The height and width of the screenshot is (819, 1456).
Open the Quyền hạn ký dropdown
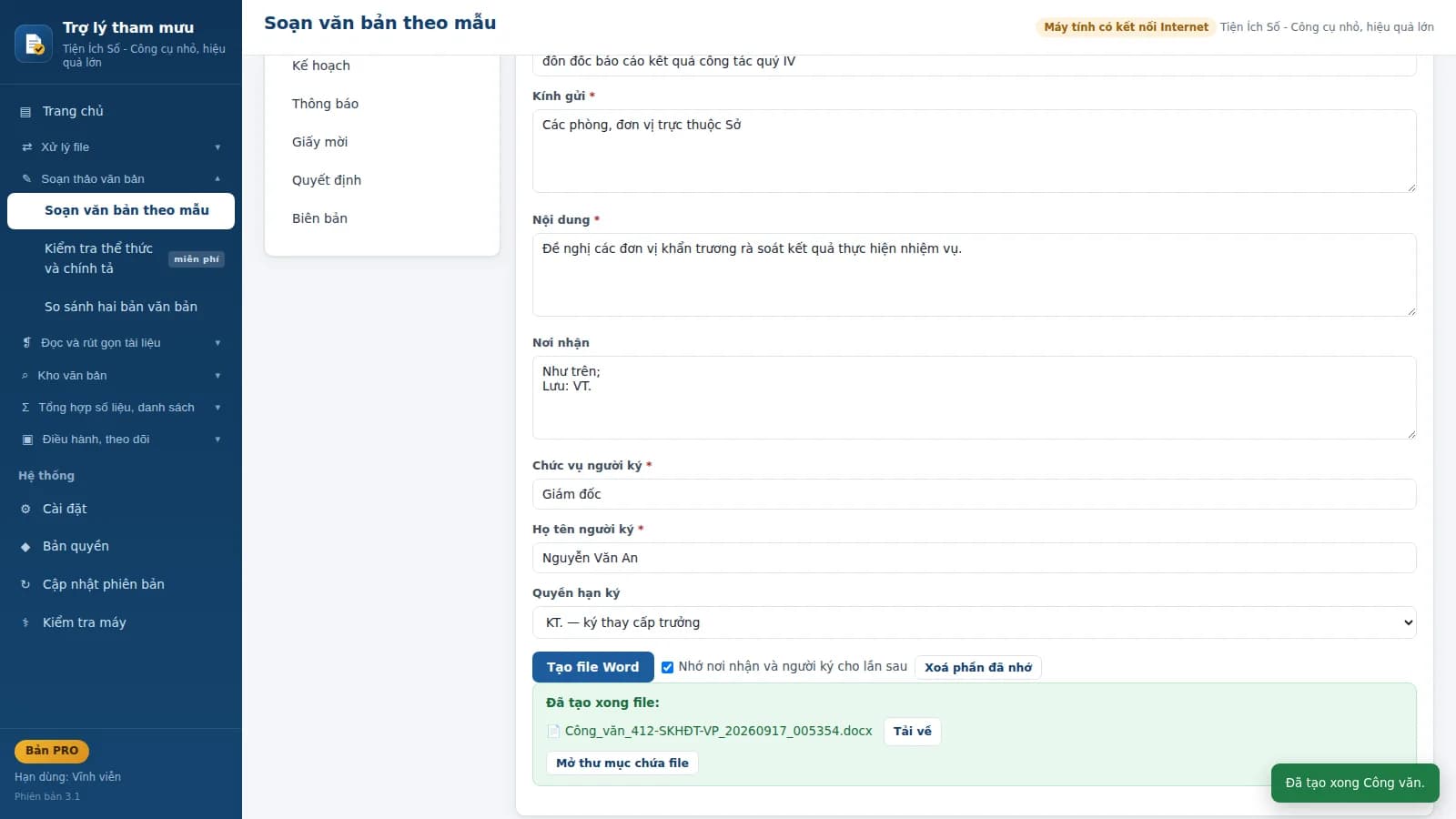[x=974, y=622]
